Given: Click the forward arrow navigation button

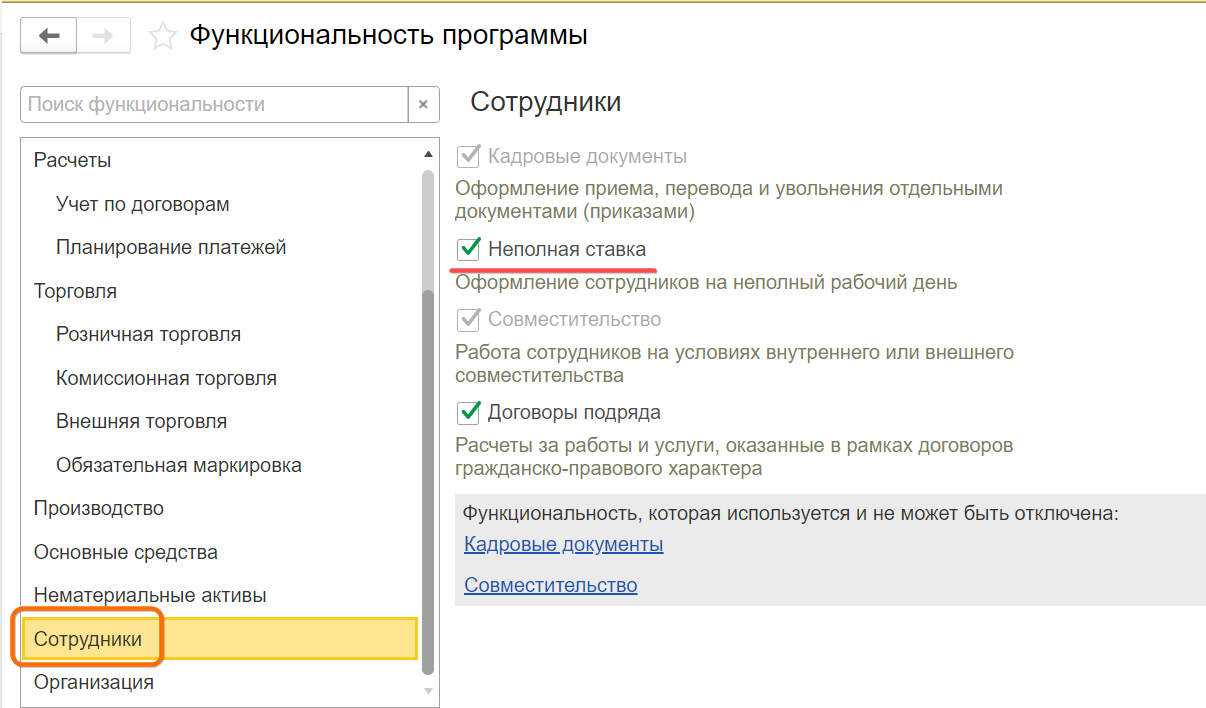Looking at the screenshot, I should 103,36.
